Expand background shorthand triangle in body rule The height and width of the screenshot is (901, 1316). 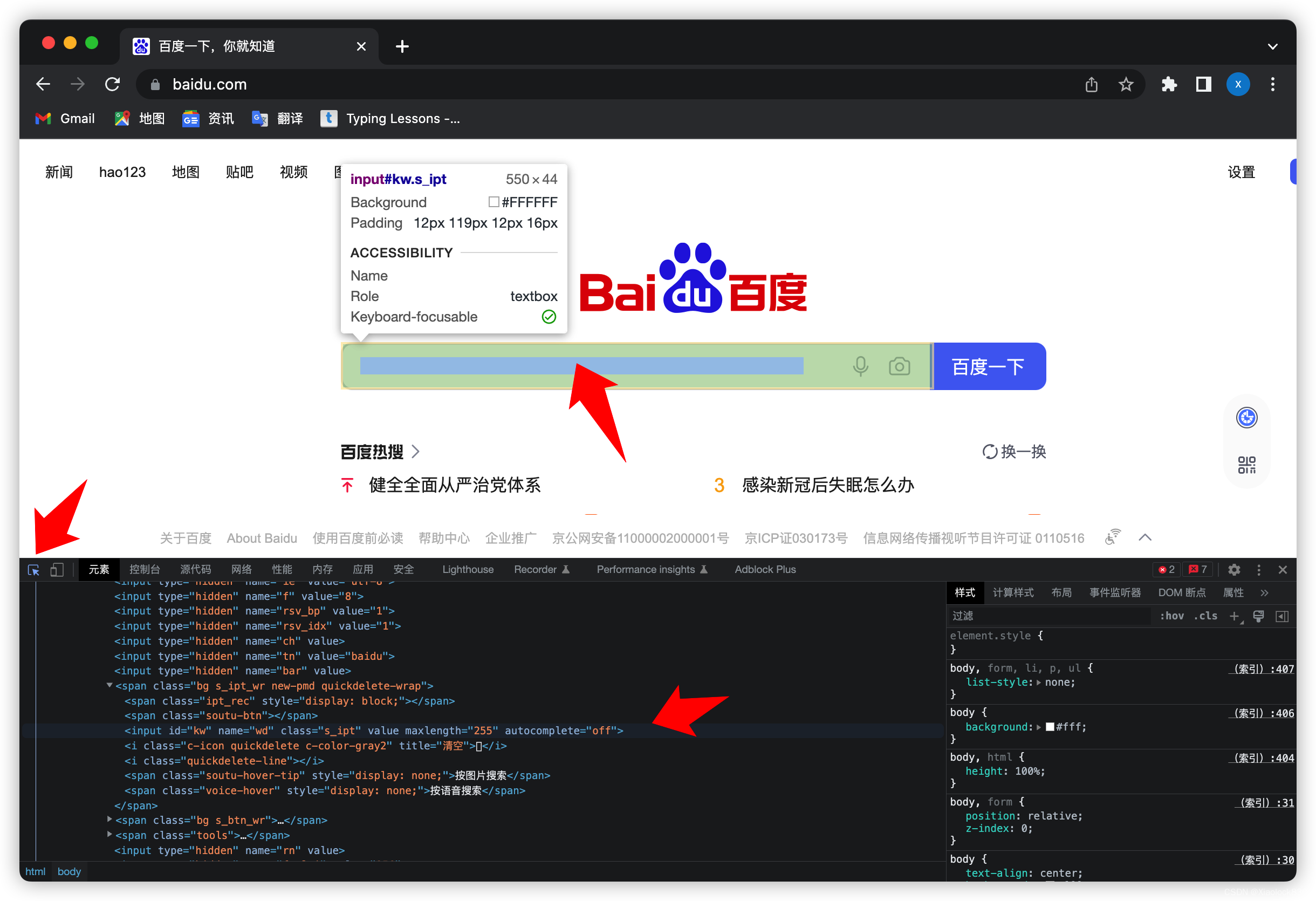(x=1039, y=727)
